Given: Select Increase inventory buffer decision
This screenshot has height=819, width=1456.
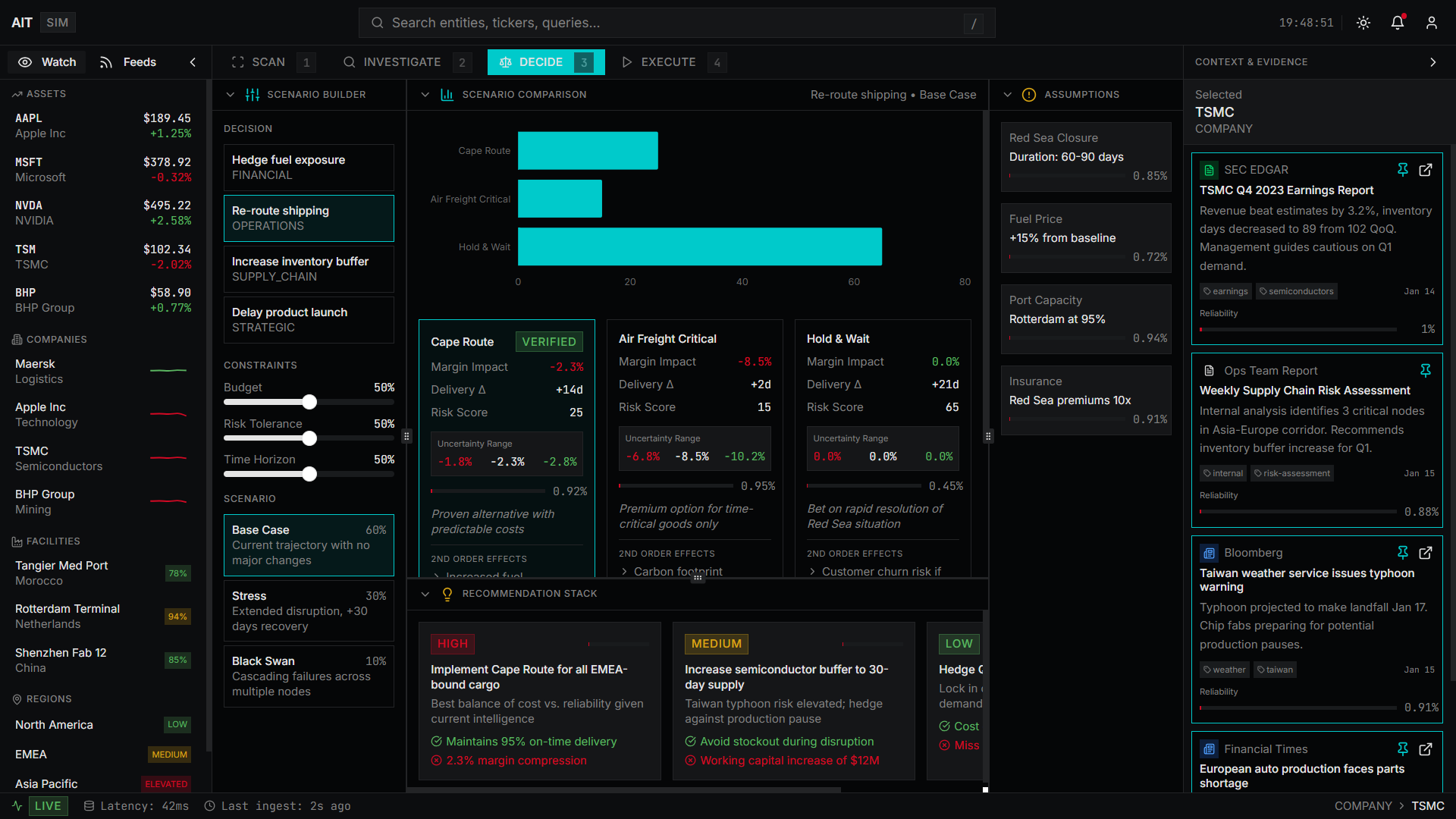Looking at the screenshot, I should pyautogui.click(x=309, y=269).
